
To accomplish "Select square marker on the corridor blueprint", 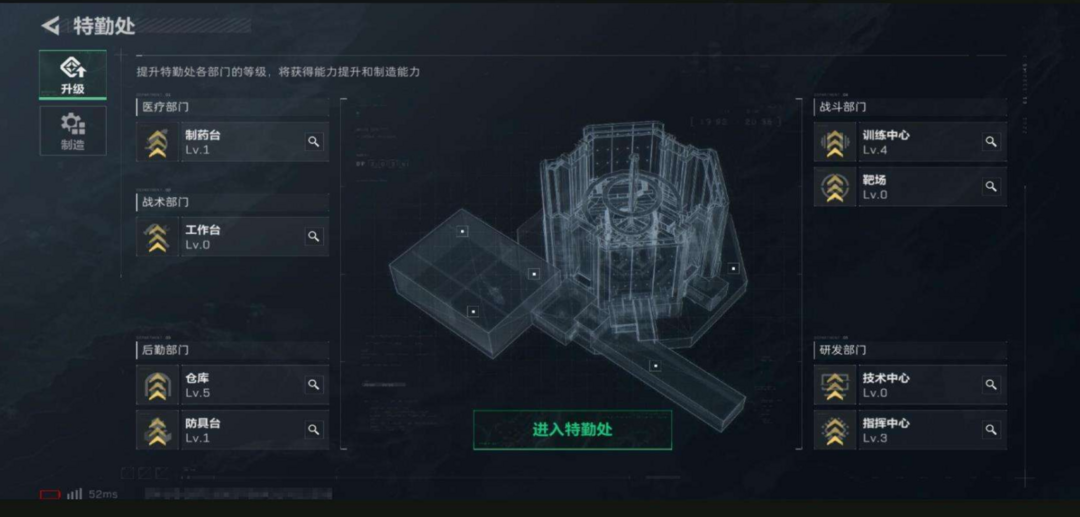I will (x=656, y=366).
